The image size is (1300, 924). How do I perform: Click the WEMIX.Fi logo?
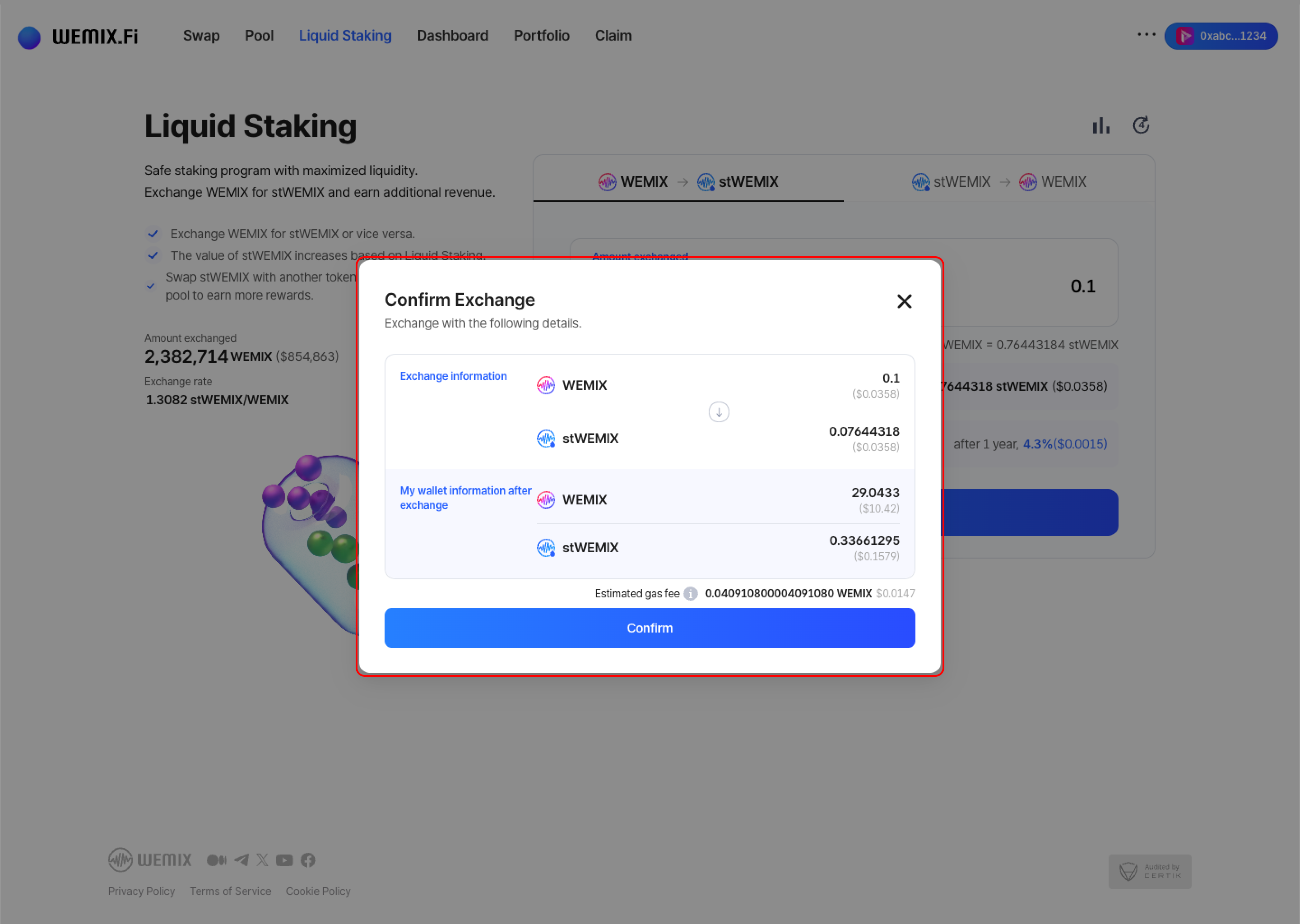[x=78, y=37]
